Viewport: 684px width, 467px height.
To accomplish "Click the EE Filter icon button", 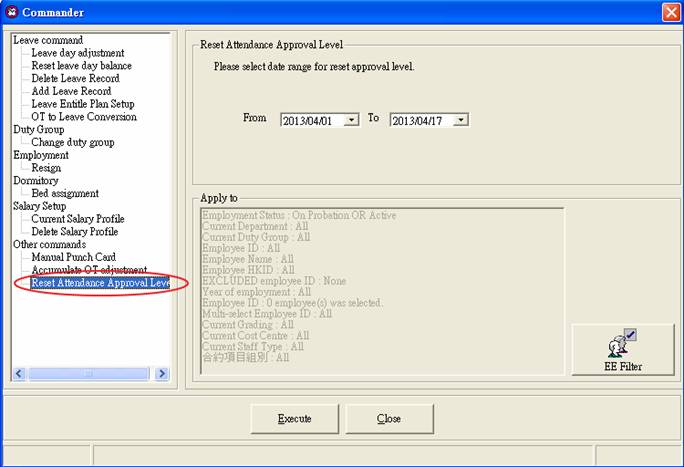I will point(622,349).
